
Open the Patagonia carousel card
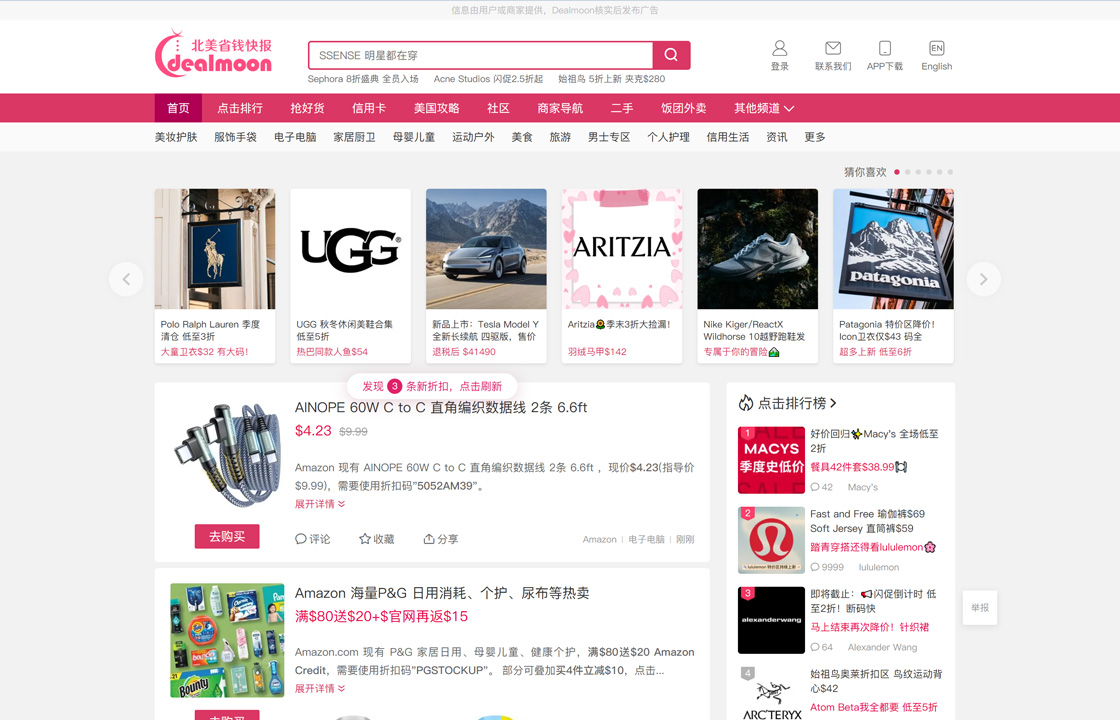coord(894,276)
